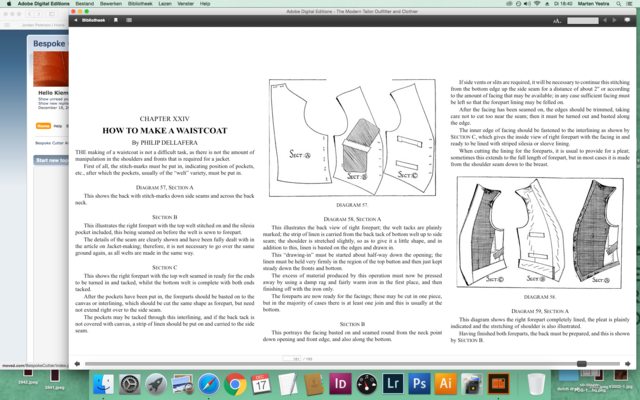Image resolution: width=640 pixels, height=400 pixels.
Task: Click Safari's forward button in background window
Action: click(38, 14)
